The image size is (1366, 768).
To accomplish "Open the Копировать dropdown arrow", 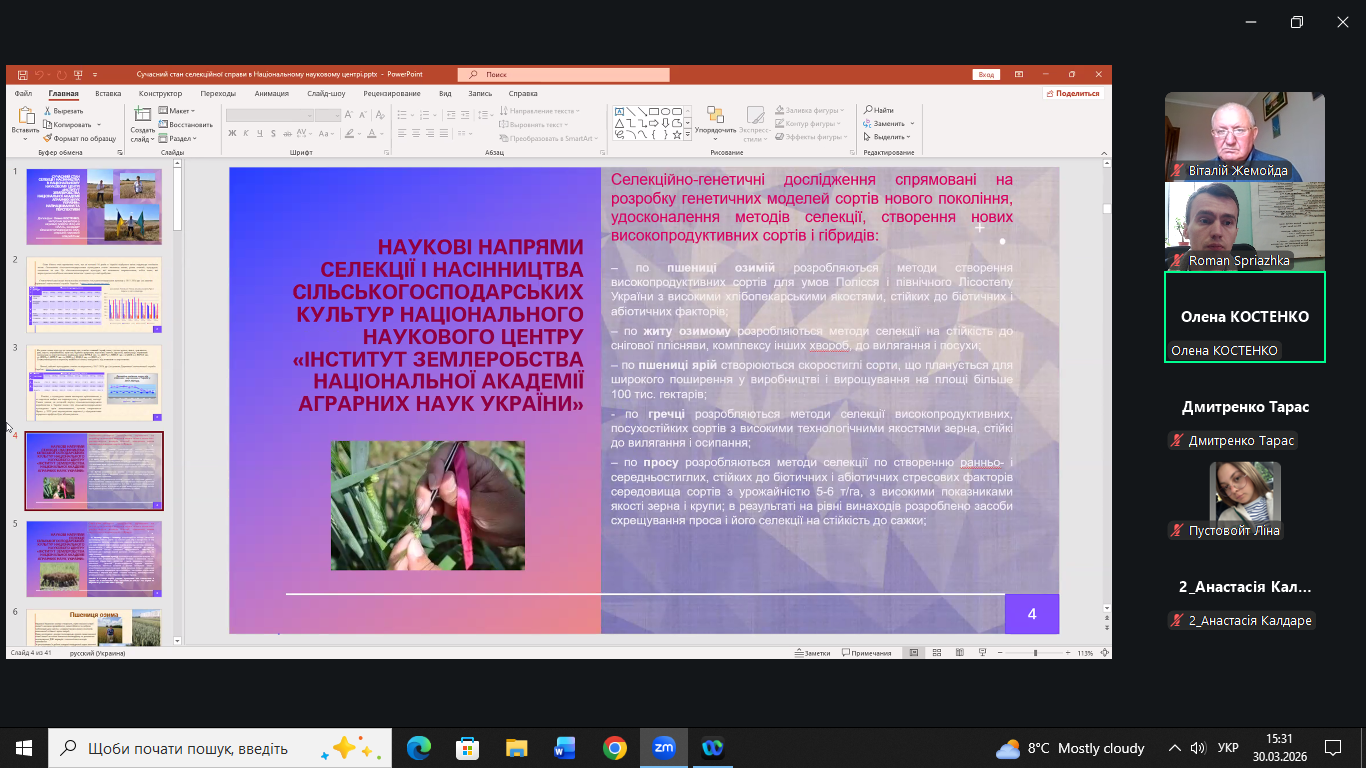I will (x=100, y=125).
